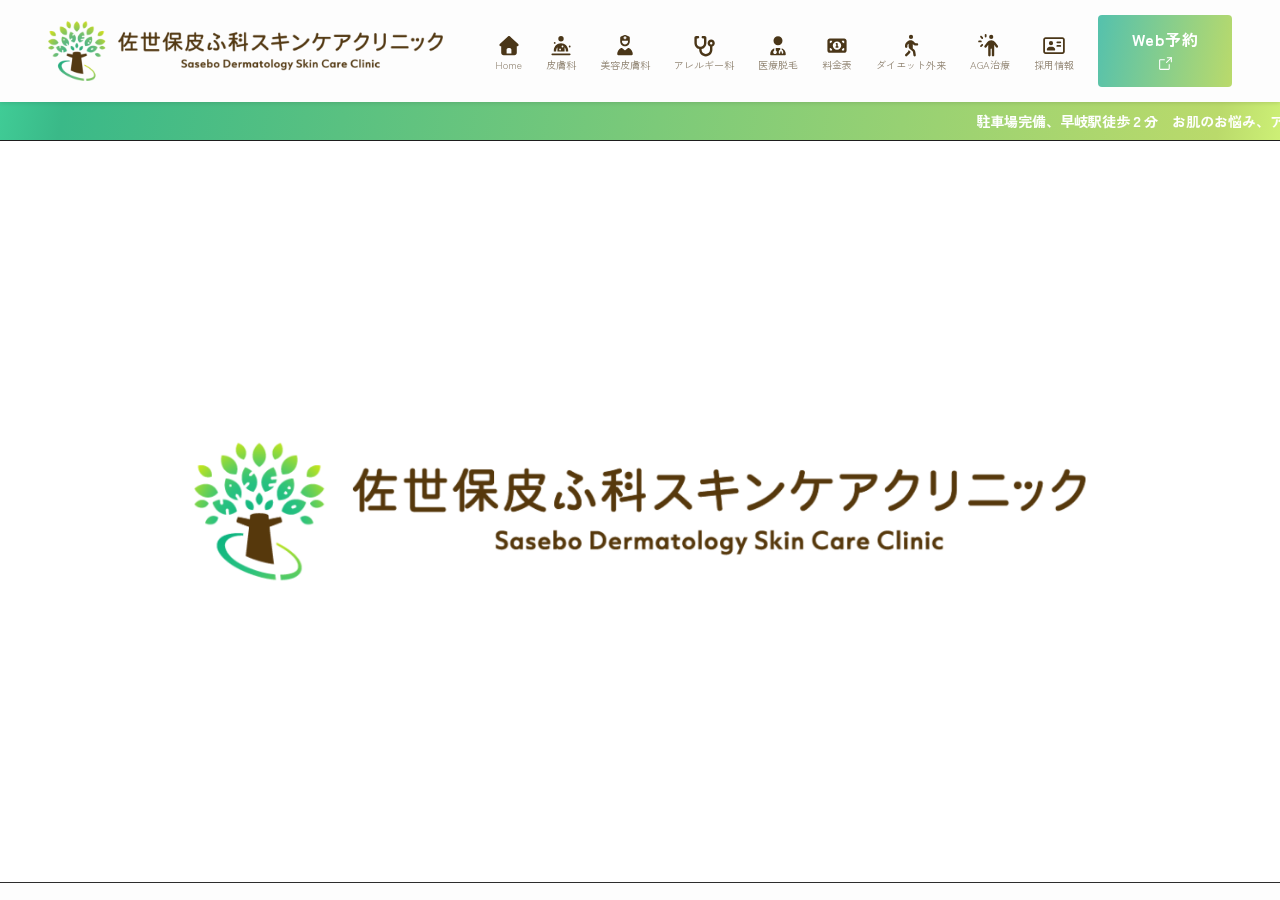Open the 医療脱毛 doctor icon

(x=778, y=45)
